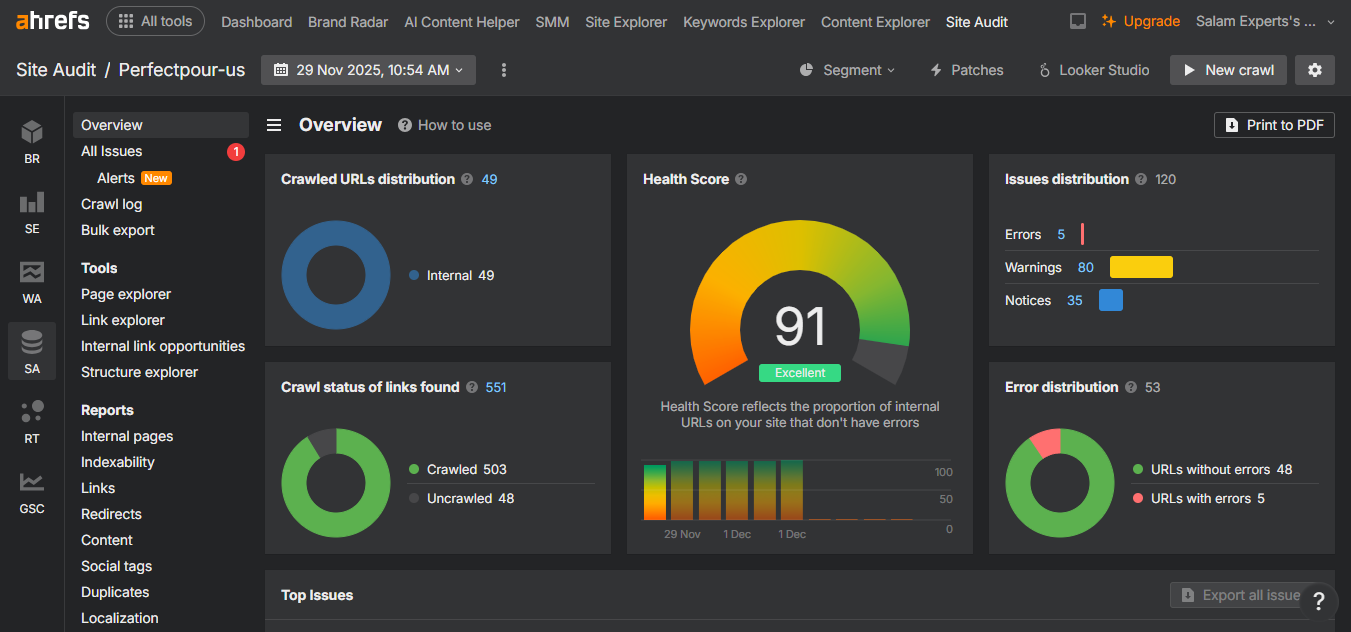Viewport: 1351px width, 632px height.
Task: Click the ahrefs logo
Action: point(53,20)
